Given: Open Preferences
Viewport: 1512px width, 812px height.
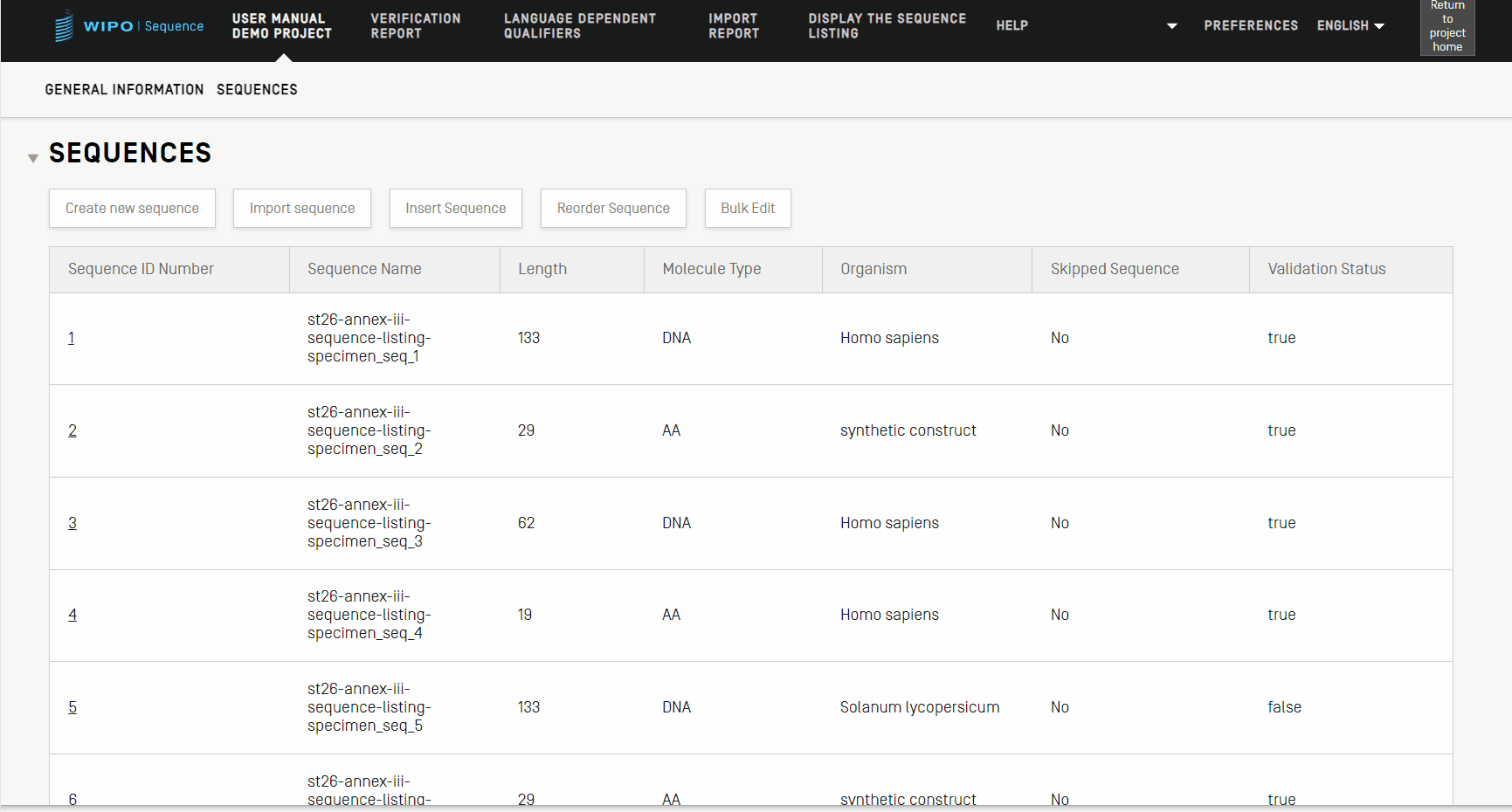Looking at the screenshot, I should click(x=1250, y=26).
